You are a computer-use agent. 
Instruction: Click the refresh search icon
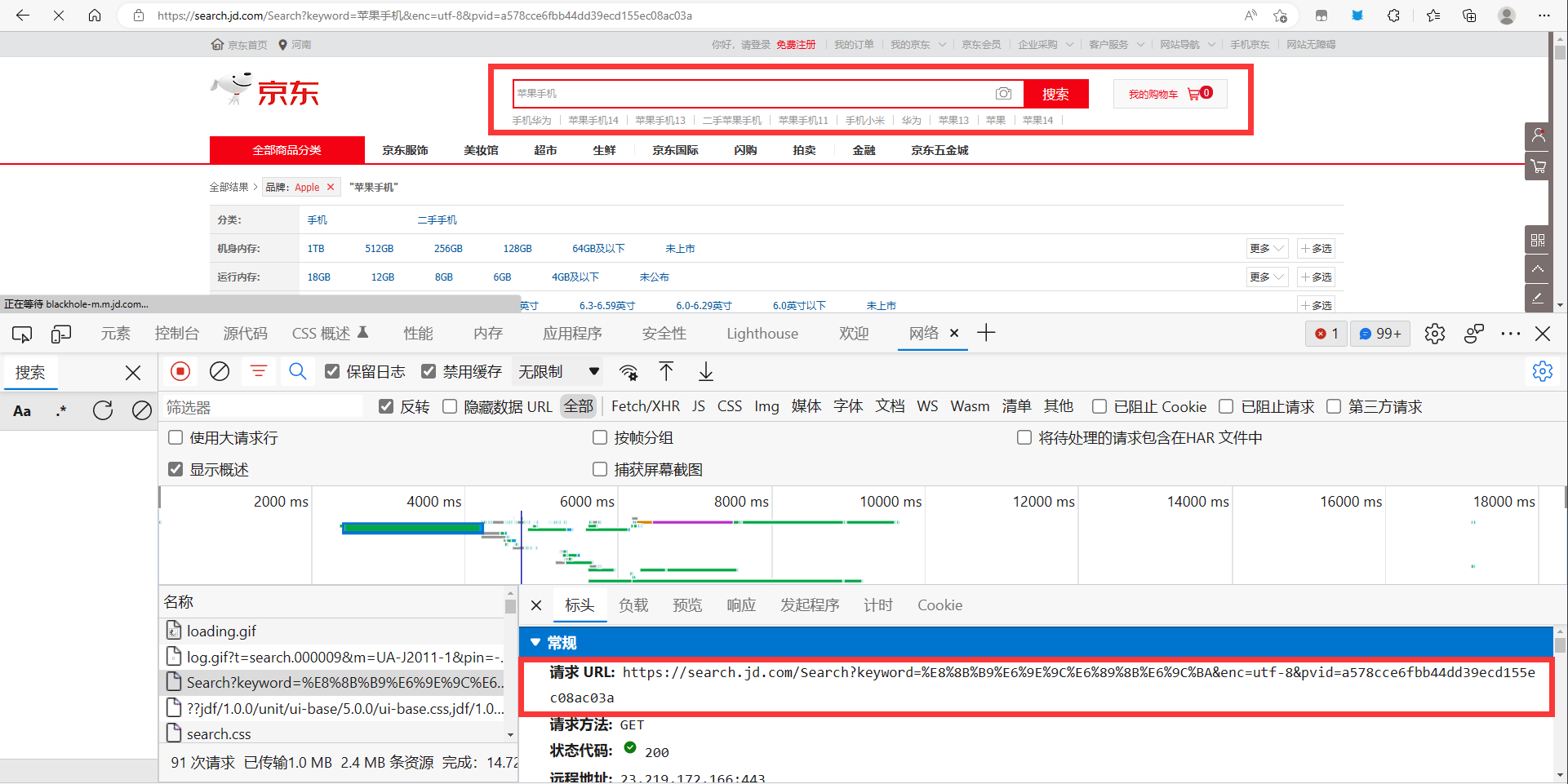103,410
